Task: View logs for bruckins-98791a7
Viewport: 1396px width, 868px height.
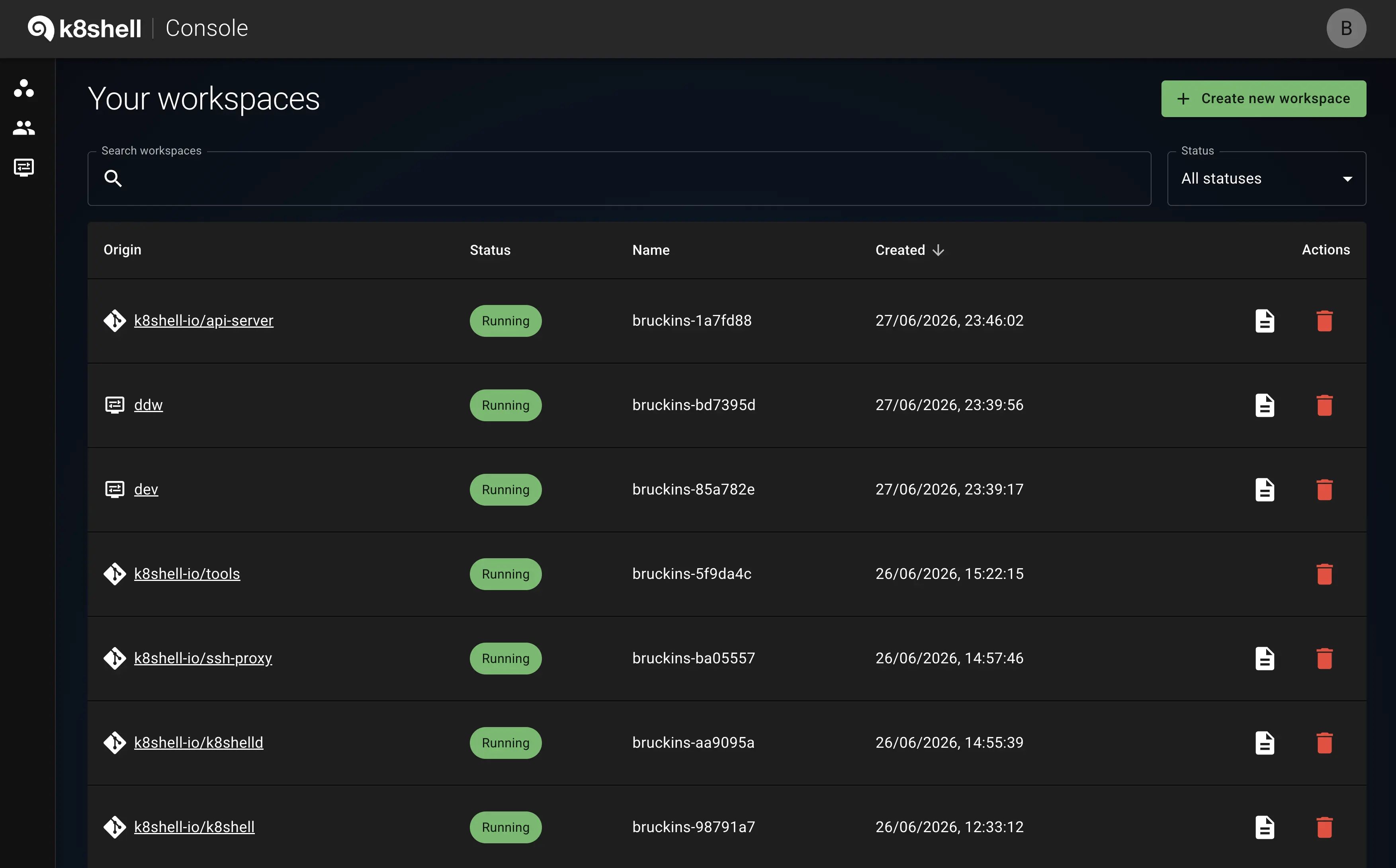Action: 1265,827
